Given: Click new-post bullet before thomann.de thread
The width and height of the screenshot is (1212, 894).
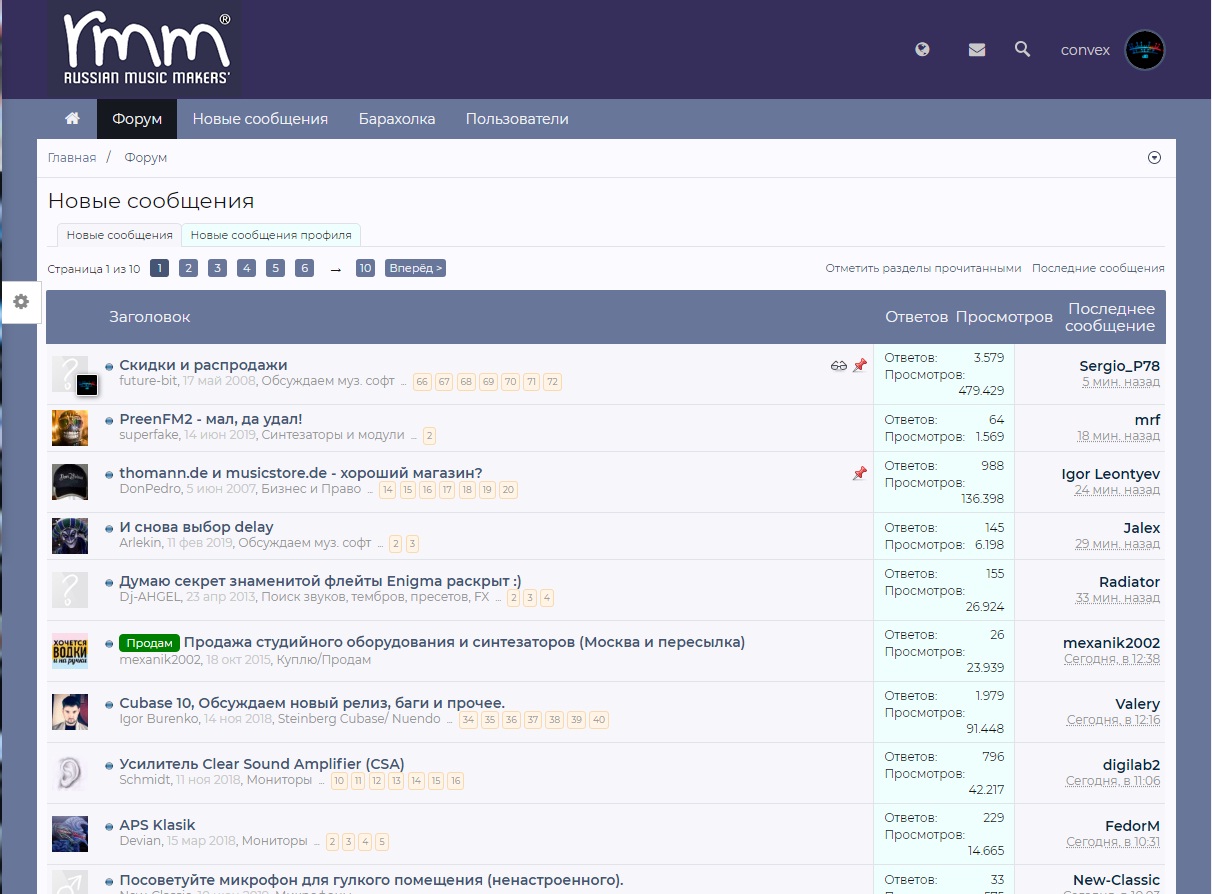Looking at the screenshot, I should [109, 475].
